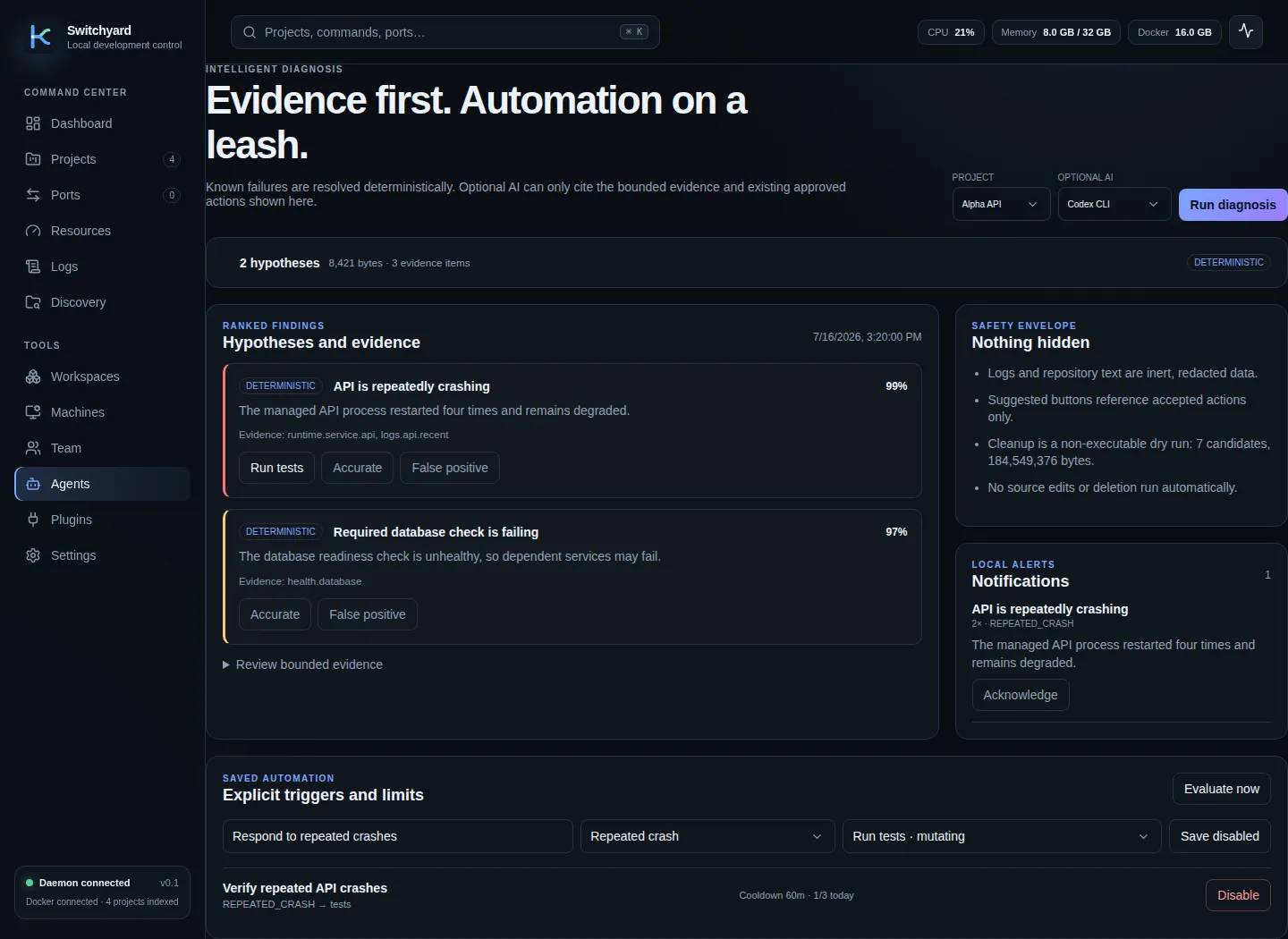This screenshot has width=1288, height=939.
Task: Navigate to Plugins
Action: coord(102,520)
